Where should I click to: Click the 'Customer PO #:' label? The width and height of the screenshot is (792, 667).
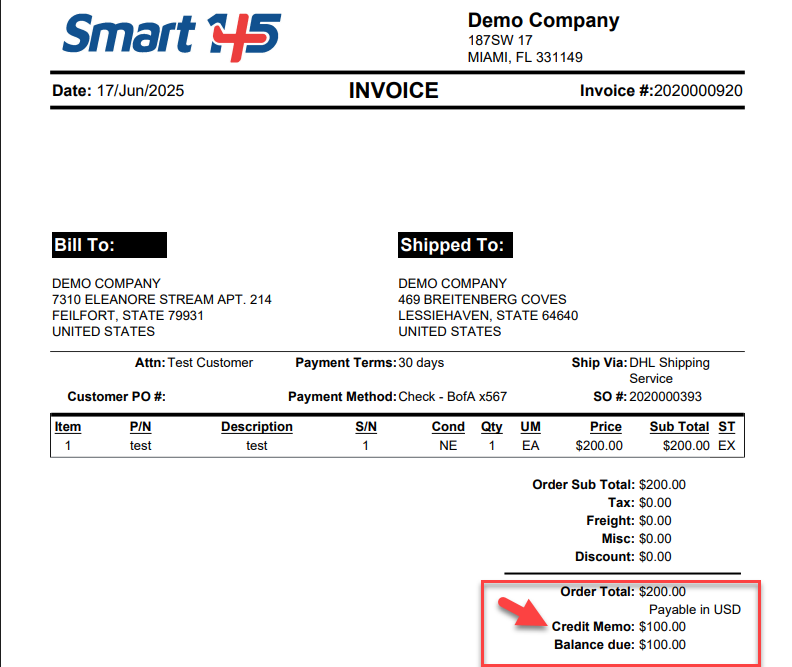[x=117, y=396]
